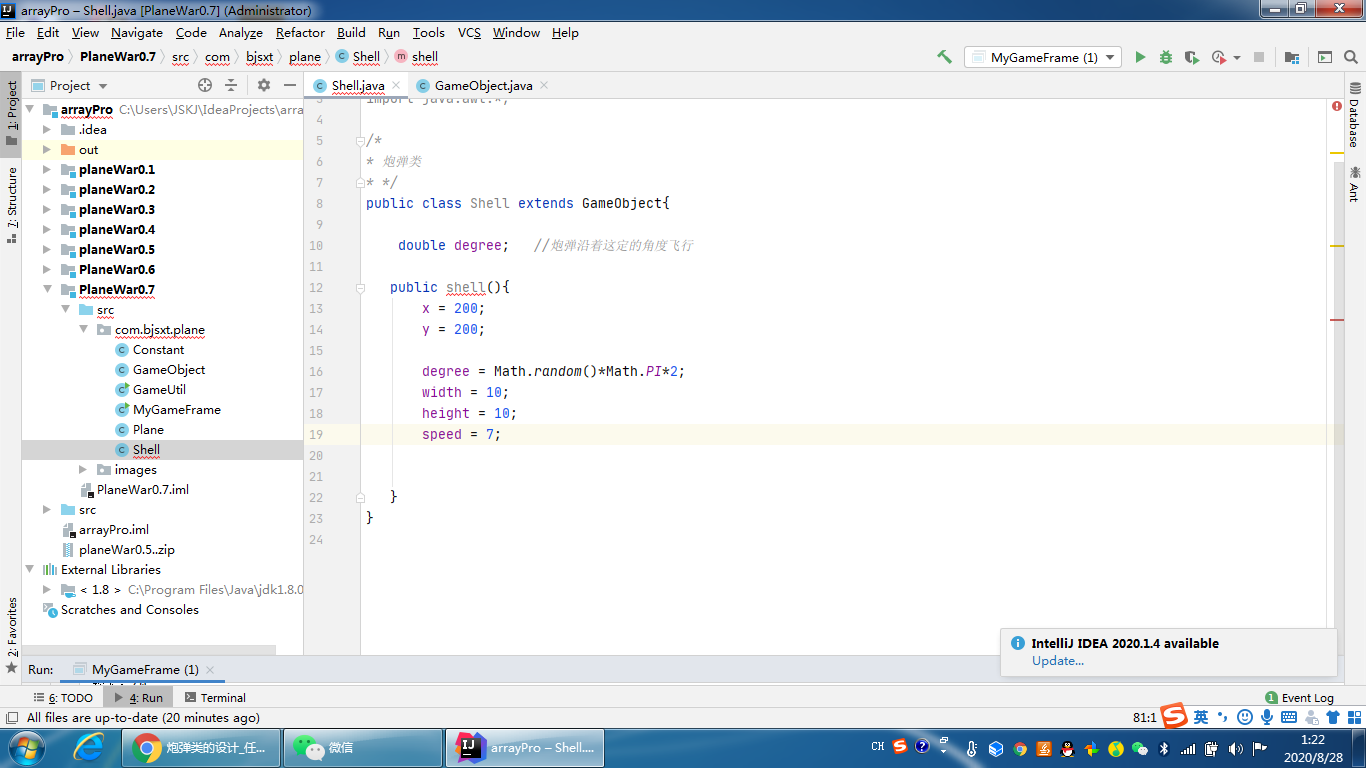Close the MyGameFrame (1) run tab
The width and height of the screenshot is (1366, 768).
pos(210,669)
